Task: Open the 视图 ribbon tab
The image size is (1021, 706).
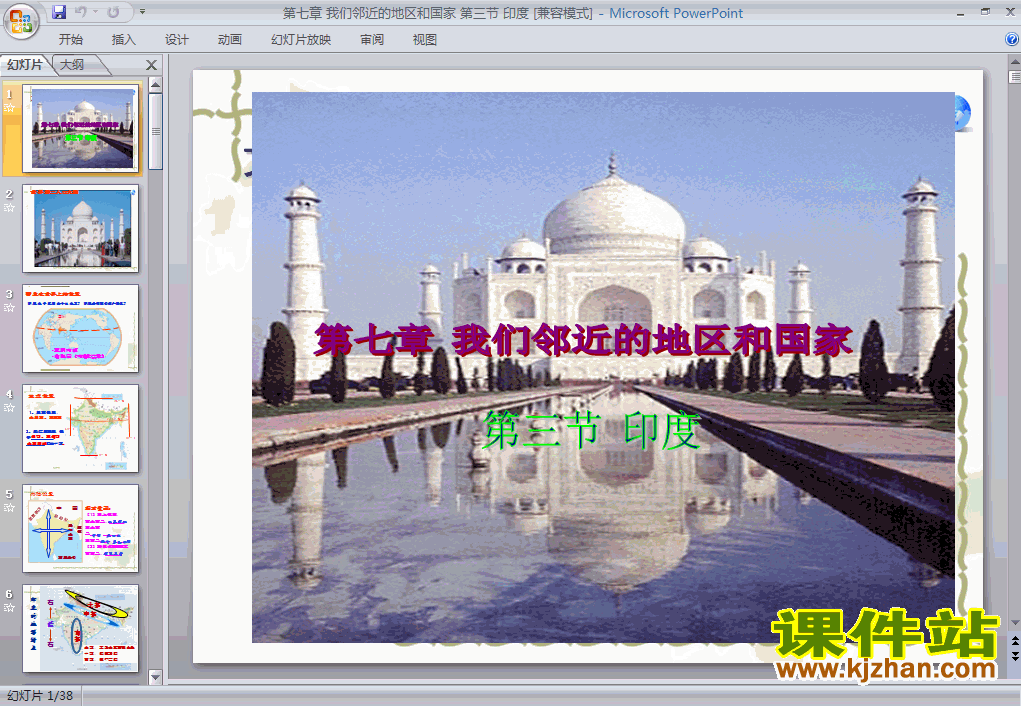Action: point(425,40)
